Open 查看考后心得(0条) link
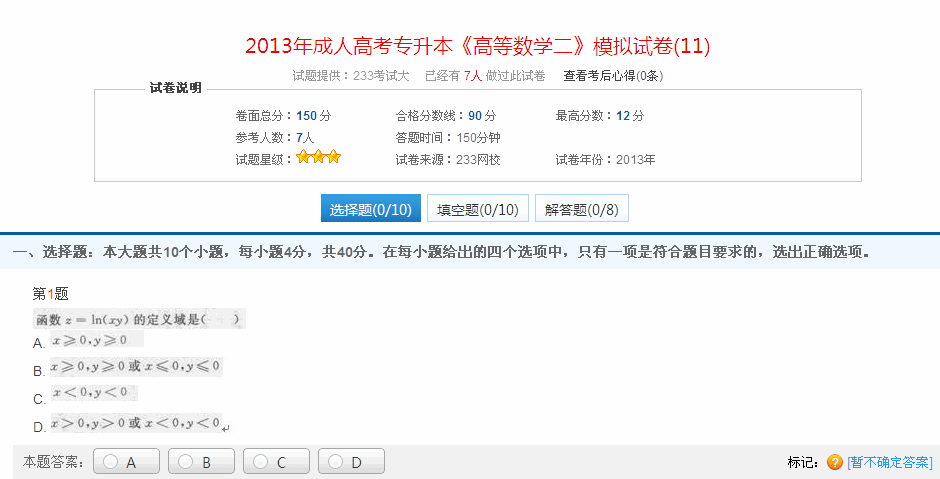 point(613,76)
